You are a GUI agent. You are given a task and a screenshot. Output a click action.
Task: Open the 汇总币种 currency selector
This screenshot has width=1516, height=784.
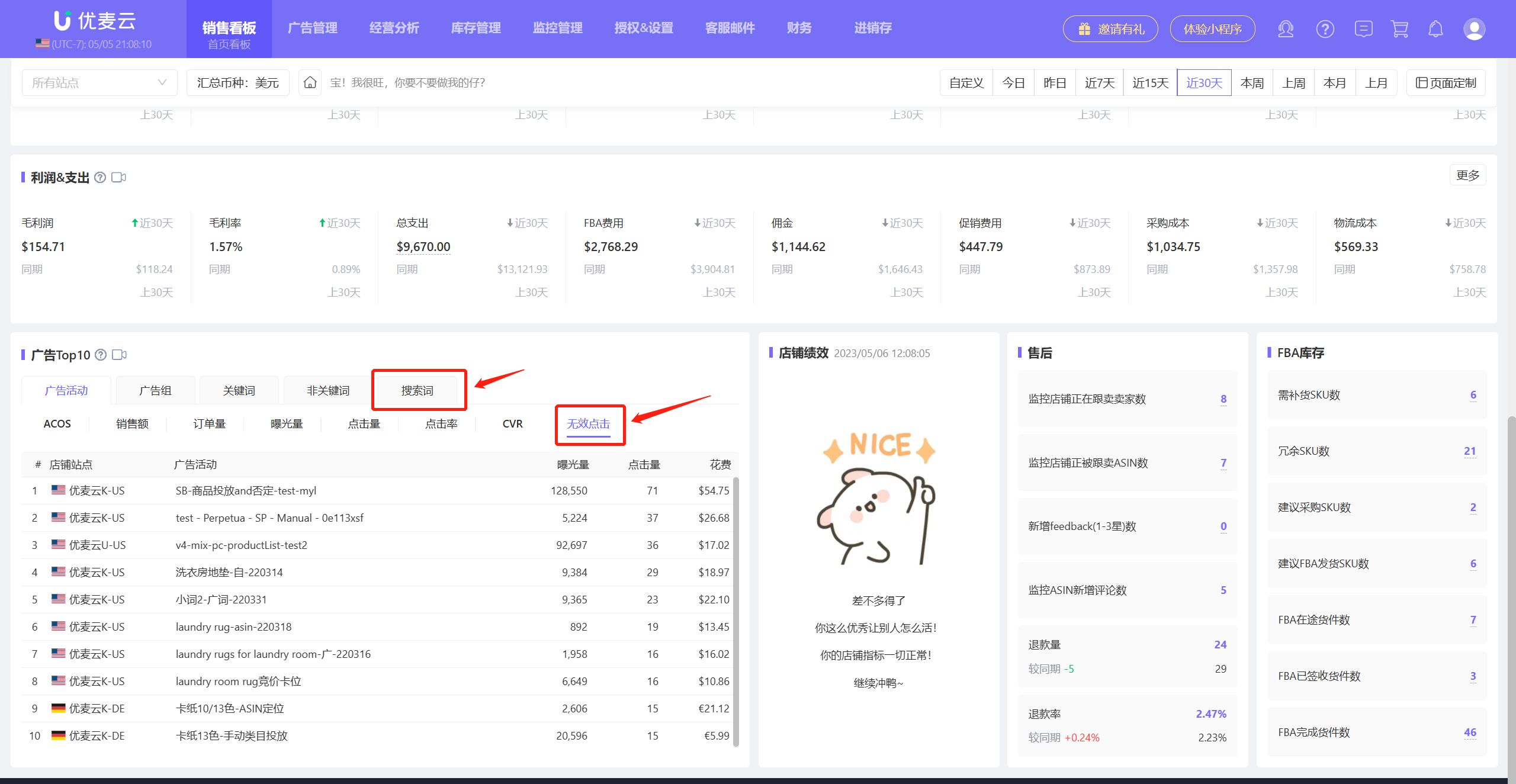tap(237, 82)
